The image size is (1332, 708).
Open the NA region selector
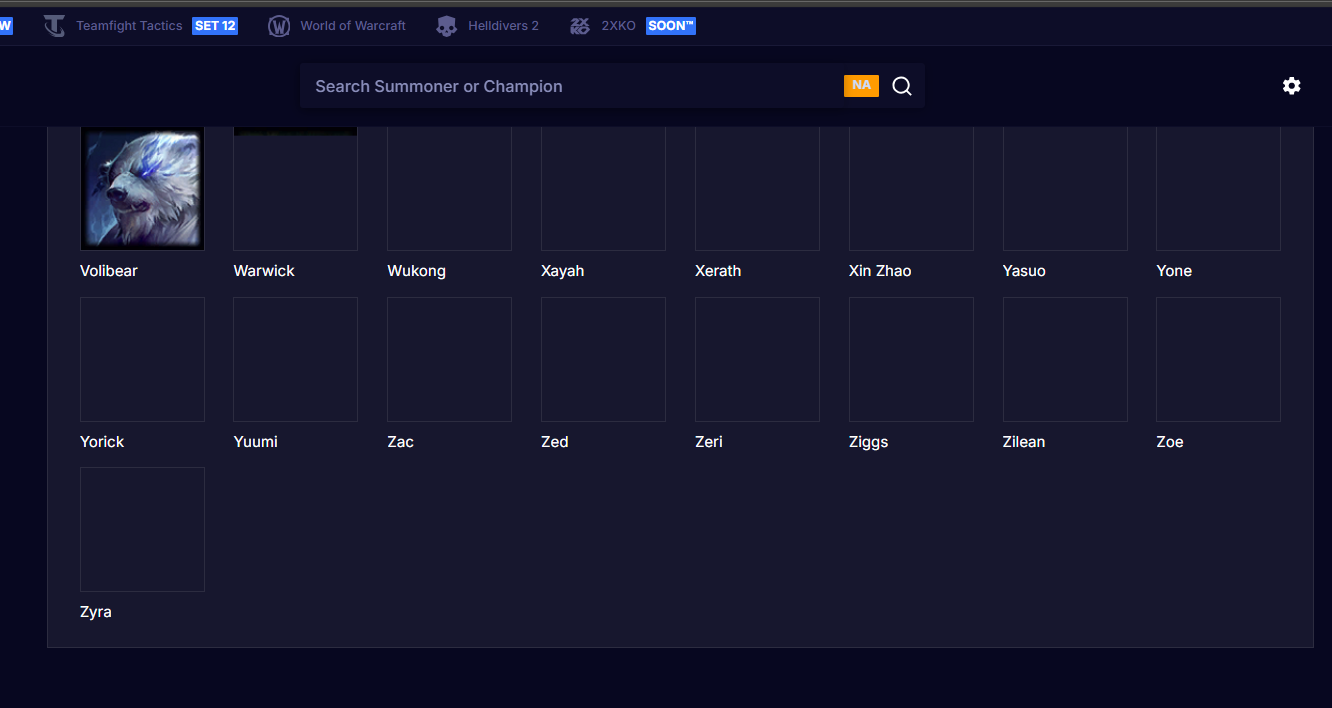coord(861,86)
